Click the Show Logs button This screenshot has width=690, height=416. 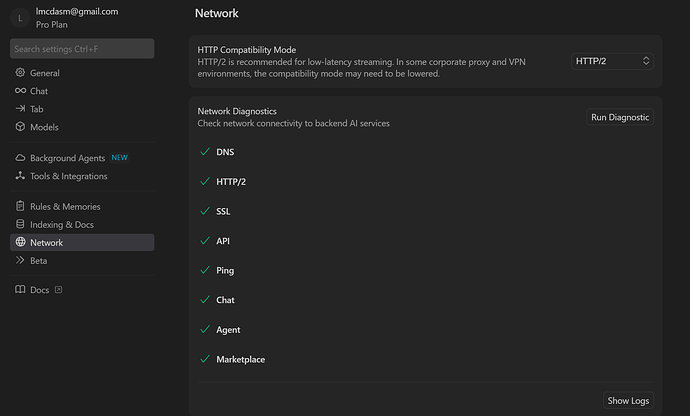pyautogui.click(x=628, y=401)
